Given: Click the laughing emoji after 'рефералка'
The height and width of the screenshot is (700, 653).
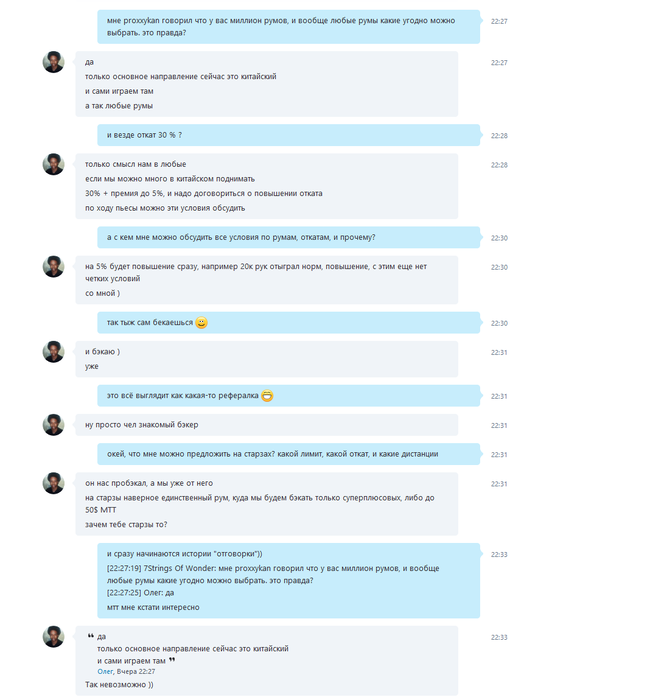Looking at the screenshot, I should pos(267,396).
